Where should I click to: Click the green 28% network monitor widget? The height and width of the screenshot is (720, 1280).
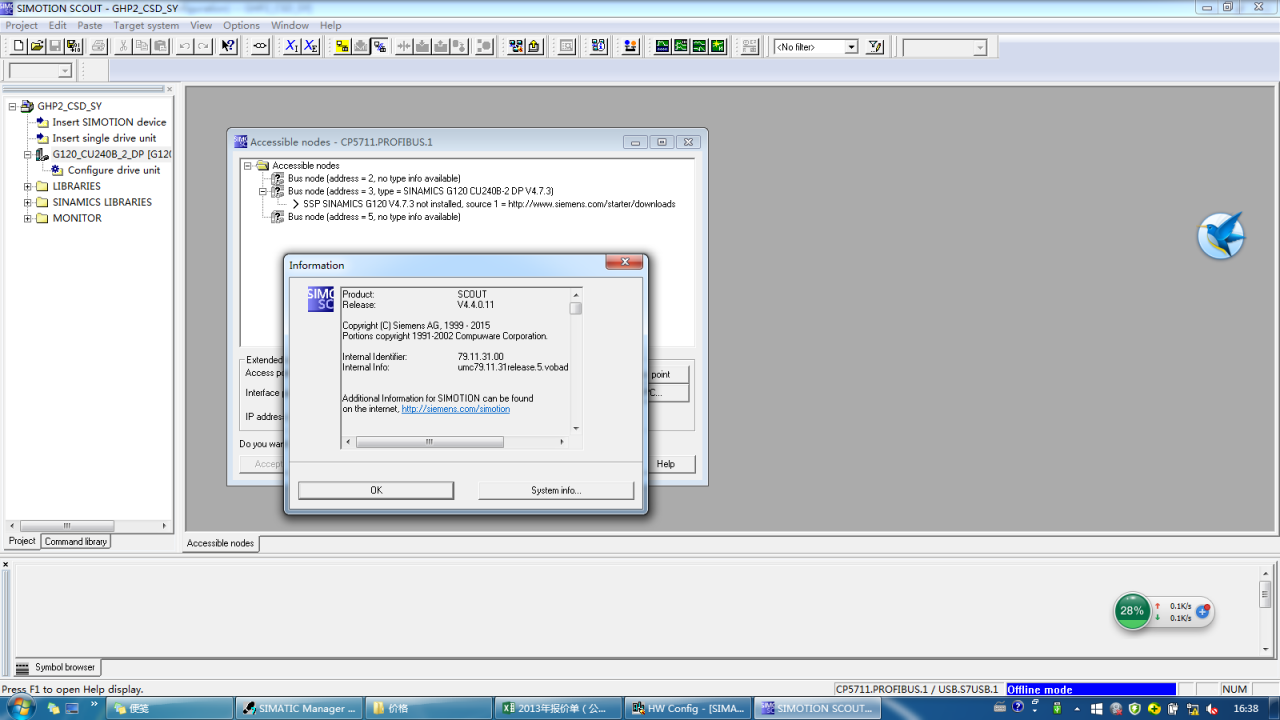[x=1132, y=611]
